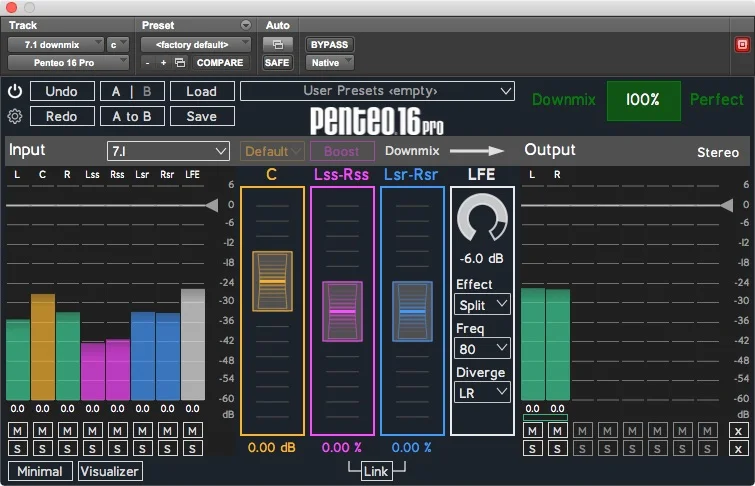Mute the C input channel
Image resolution: width=755 pixels, height=486 pixels.
point(42,431)
